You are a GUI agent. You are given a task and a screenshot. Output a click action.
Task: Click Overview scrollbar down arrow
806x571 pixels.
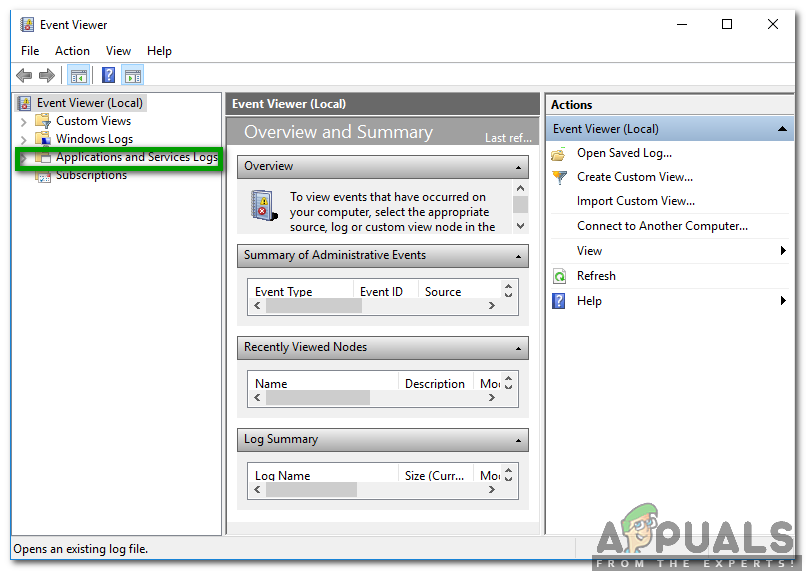coord(520,226)
